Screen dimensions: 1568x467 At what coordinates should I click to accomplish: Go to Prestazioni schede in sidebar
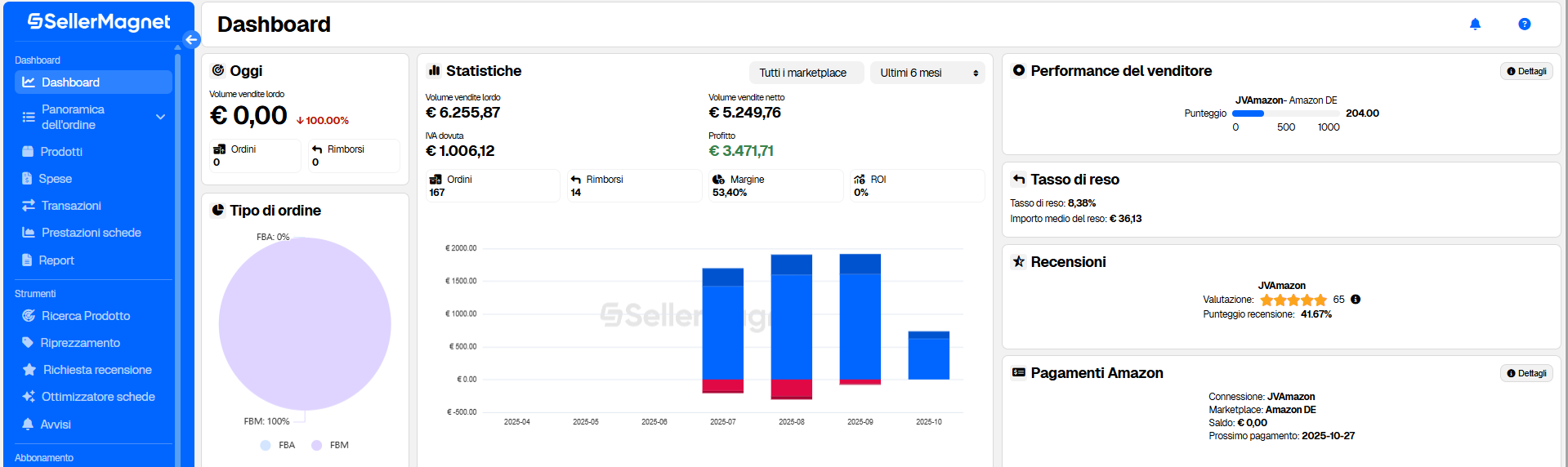pos(91,233)
